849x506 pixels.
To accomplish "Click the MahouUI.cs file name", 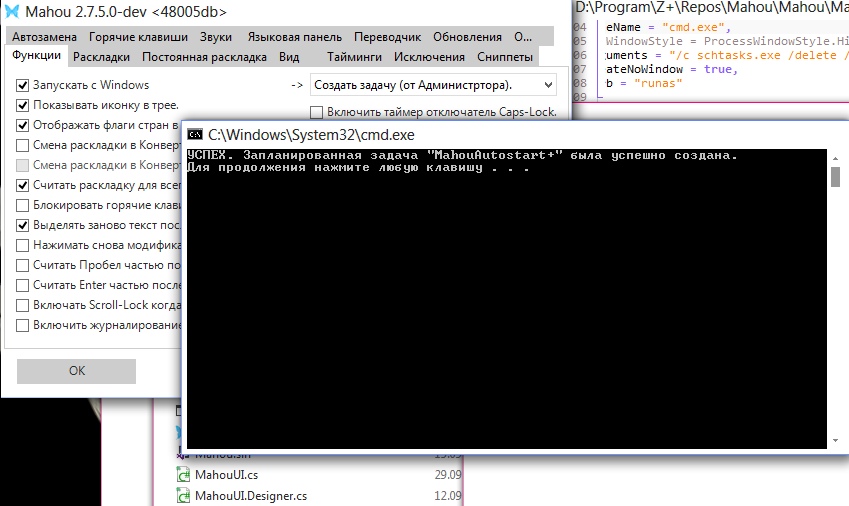I will [226, 475].
